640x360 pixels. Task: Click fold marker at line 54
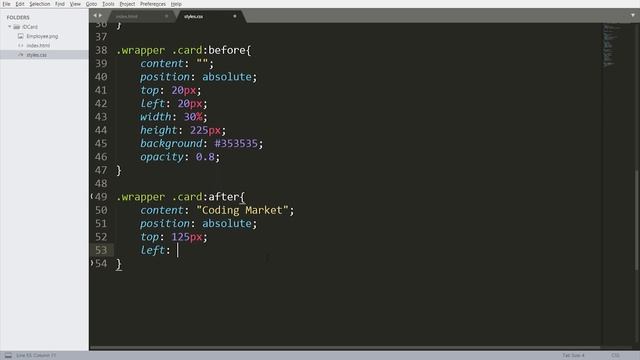(92, 263)
